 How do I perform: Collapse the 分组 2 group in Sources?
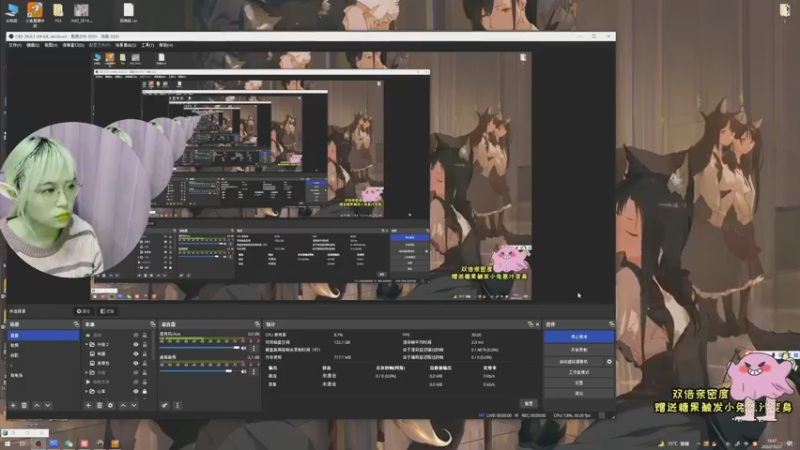coord(87,344)
